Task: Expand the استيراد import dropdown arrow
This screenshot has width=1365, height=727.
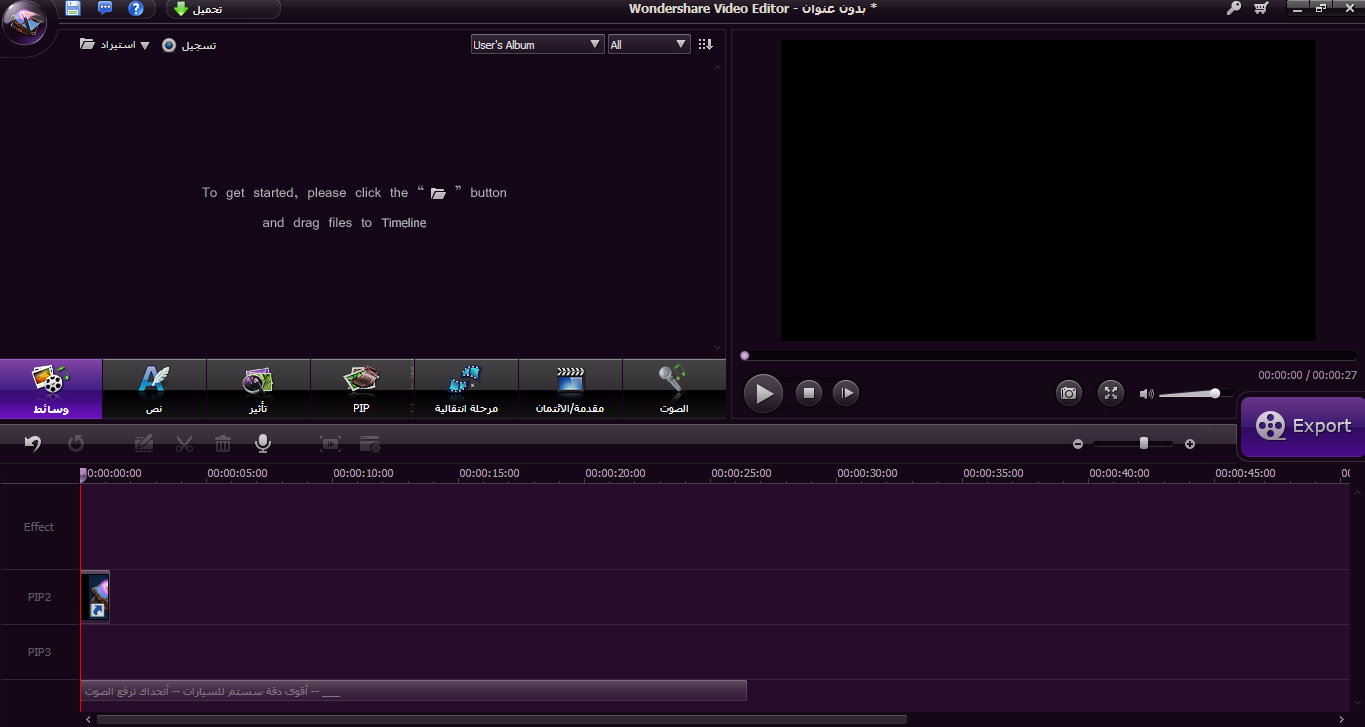Action: [x=145, y=45]
